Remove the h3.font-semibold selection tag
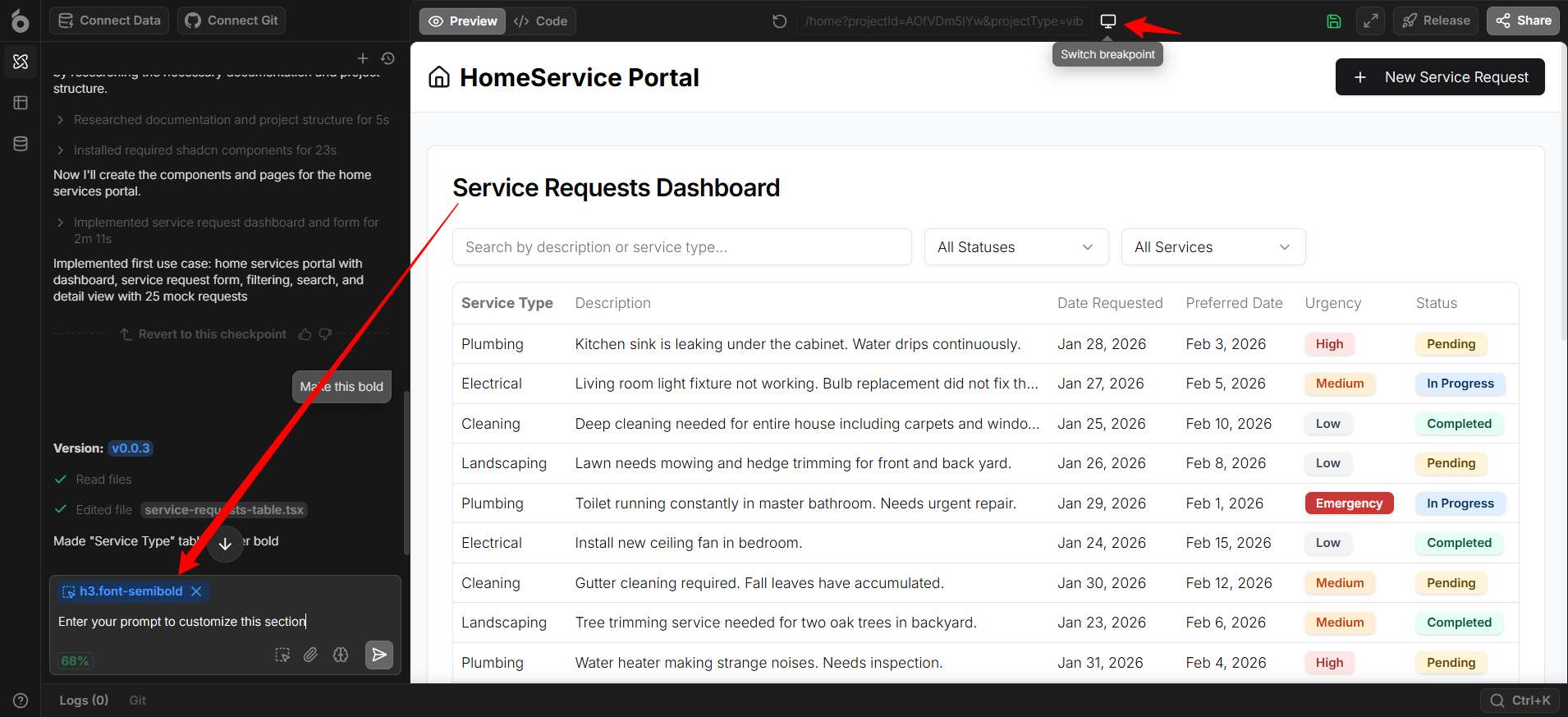Viewport: 1568px width, 717px height. click(196, 591)
